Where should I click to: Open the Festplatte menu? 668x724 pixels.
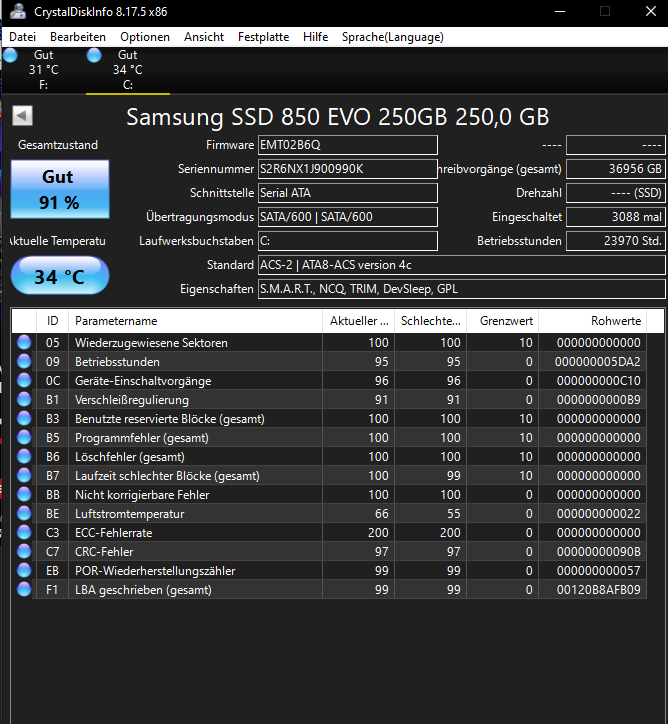[264, 37]
